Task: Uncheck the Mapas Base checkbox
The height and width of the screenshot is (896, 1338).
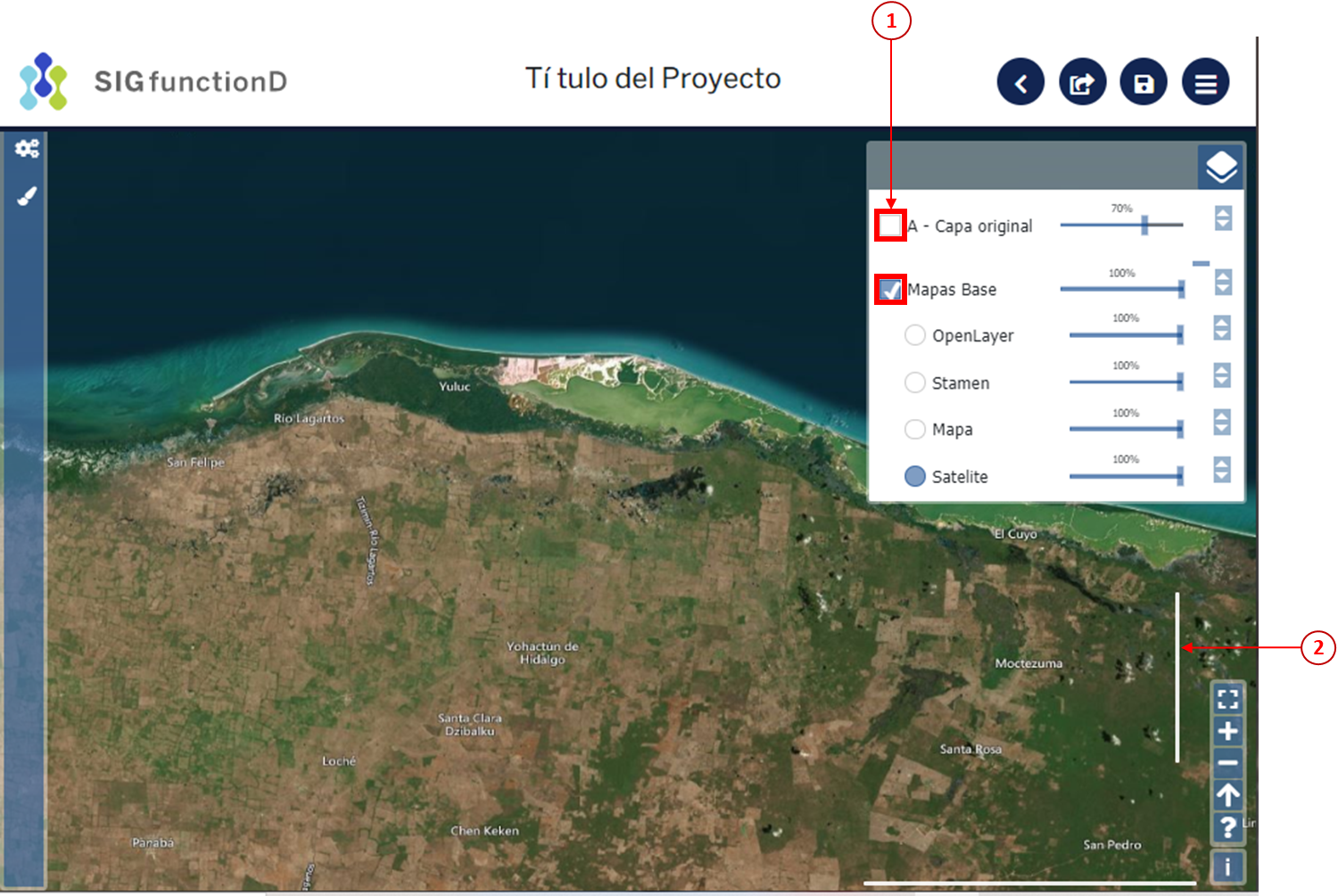Action: point(890,290)
